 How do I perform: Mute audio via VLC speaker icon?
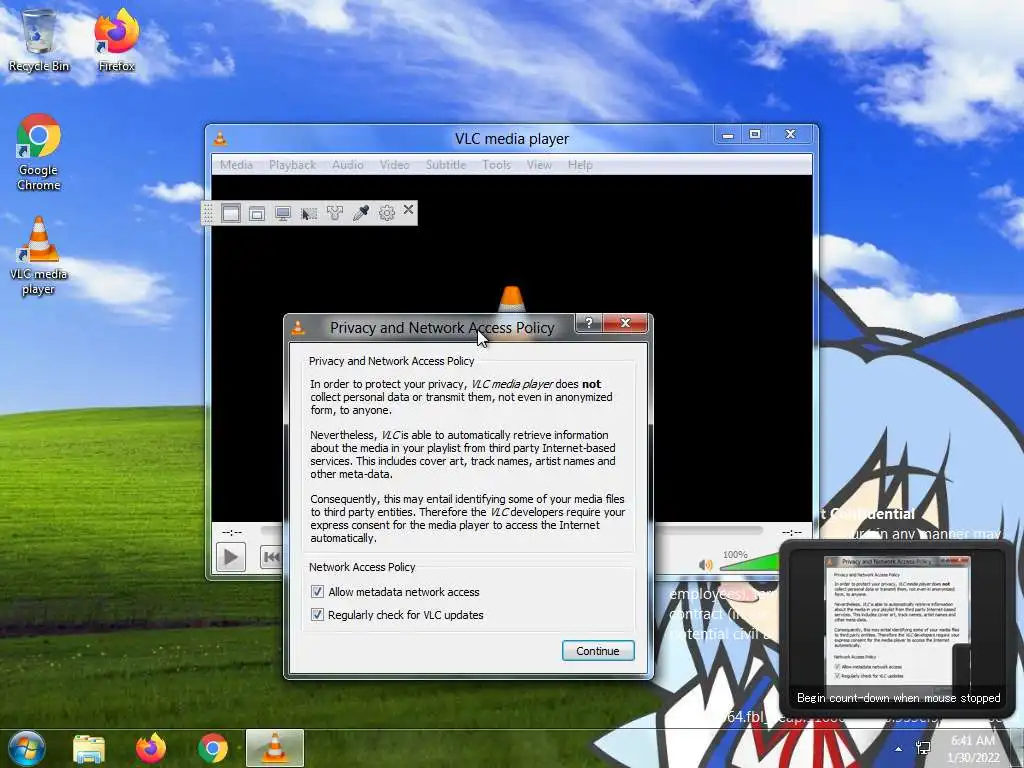[706, 565]
